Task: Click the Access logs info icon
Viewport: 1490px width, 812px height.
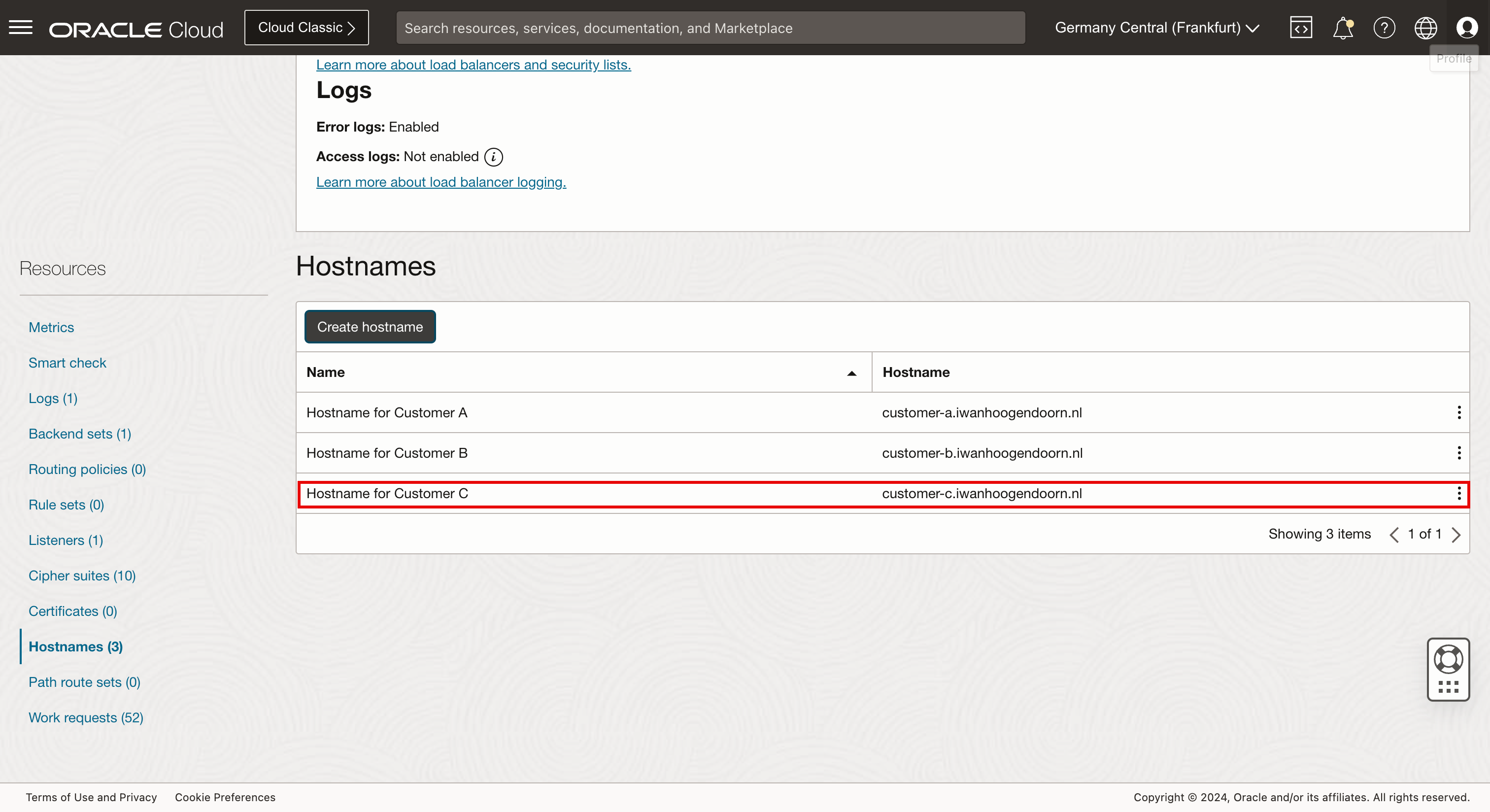Action: point(493,157)
